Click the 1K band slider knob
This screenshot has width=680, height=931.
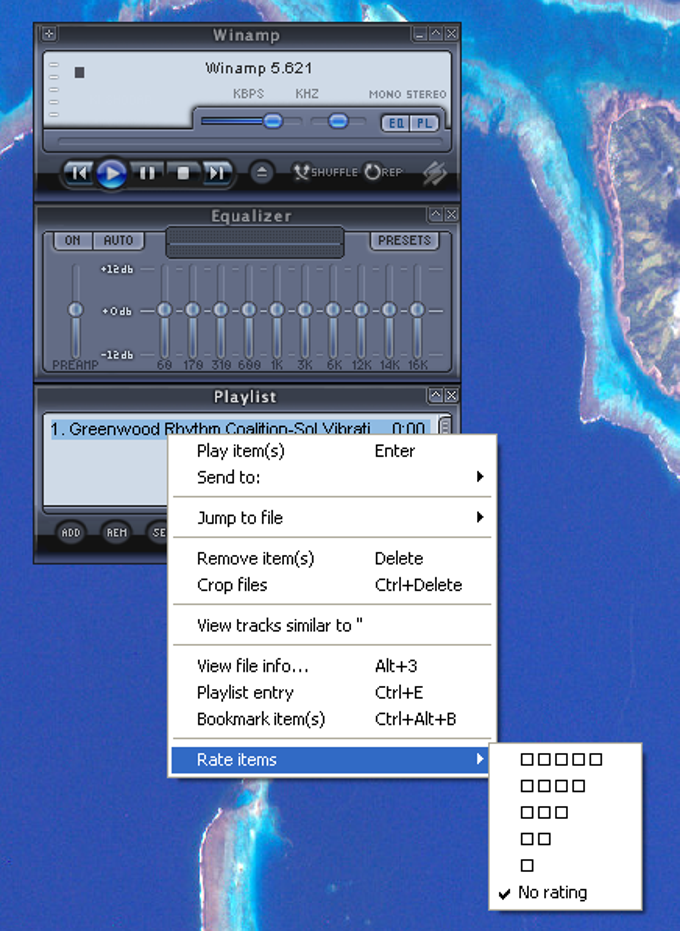[x=277, y=309]
